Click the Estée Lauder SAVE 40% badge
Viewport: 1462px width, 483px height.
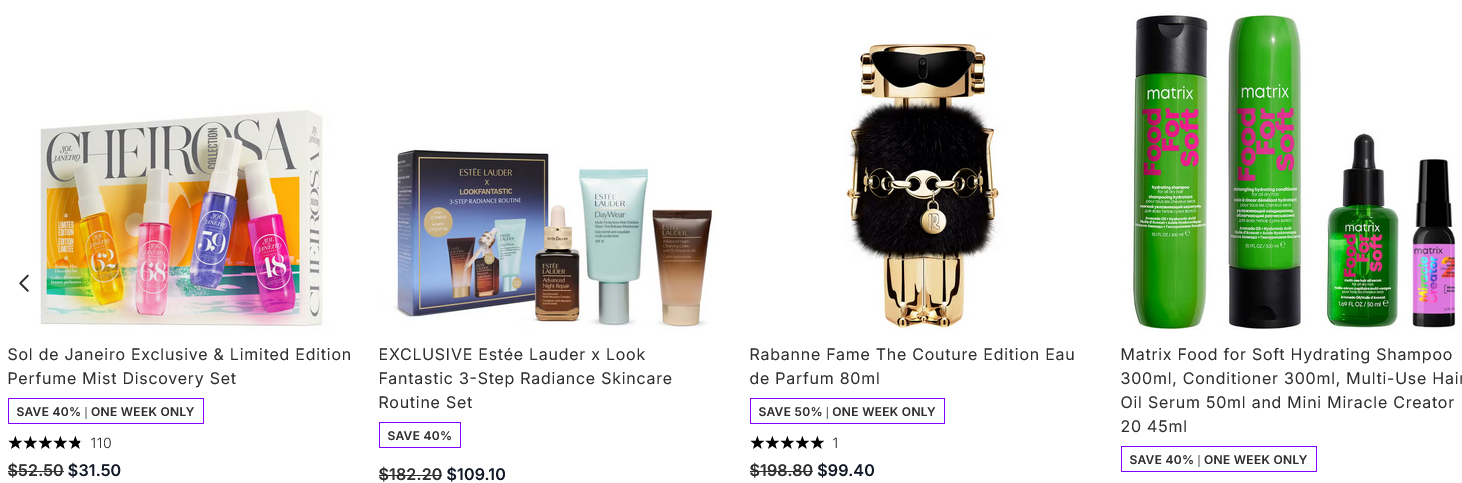tap(420, 435)
